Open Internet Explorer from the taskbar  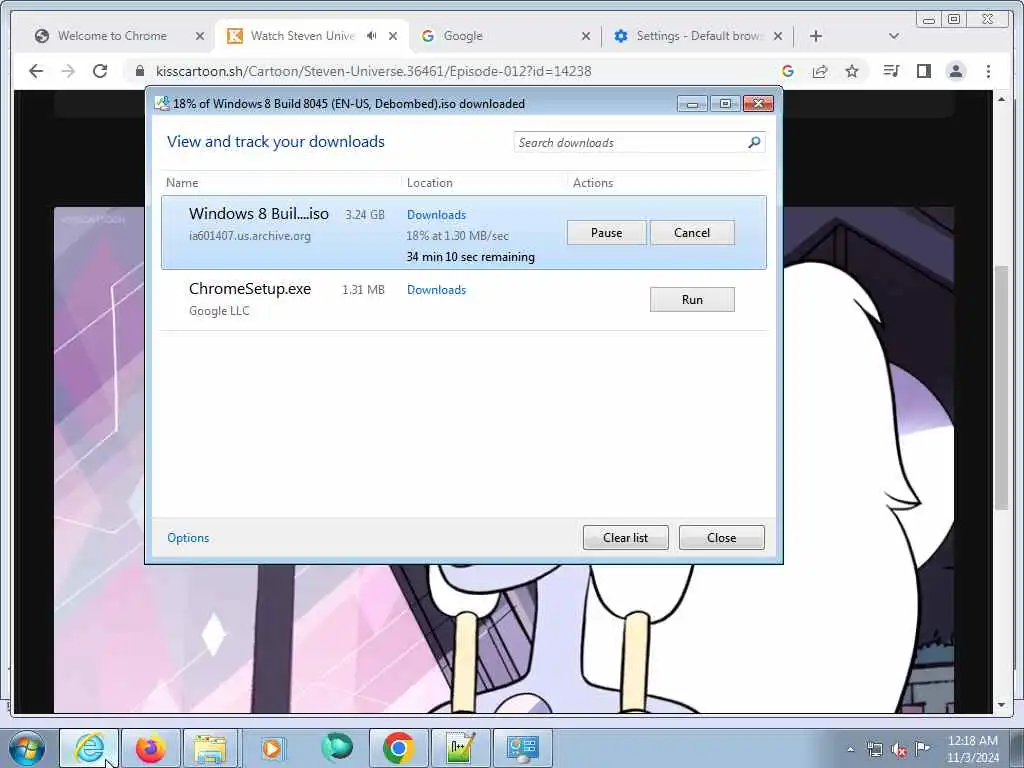pos(89,748)
